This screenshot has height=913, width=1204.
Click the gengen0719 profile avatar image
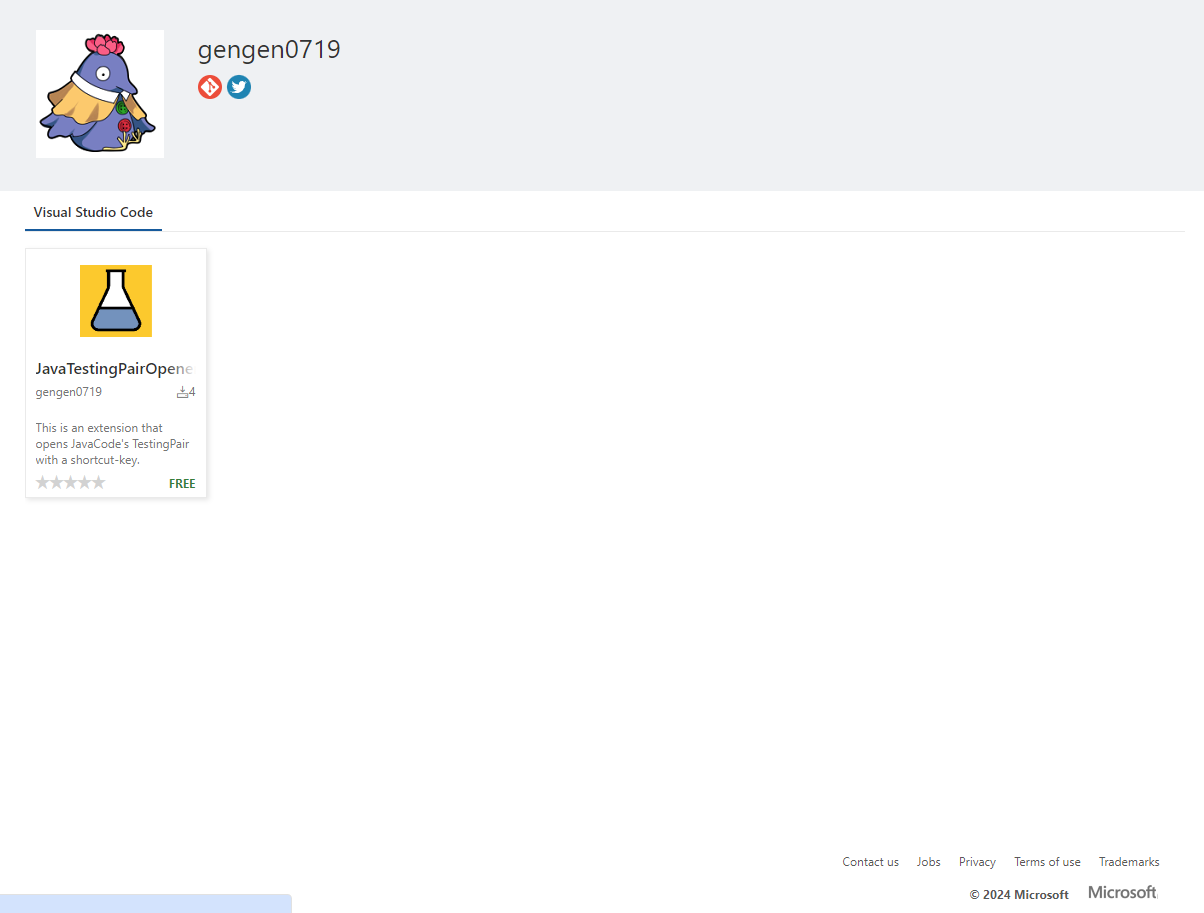tap(100, 94)
